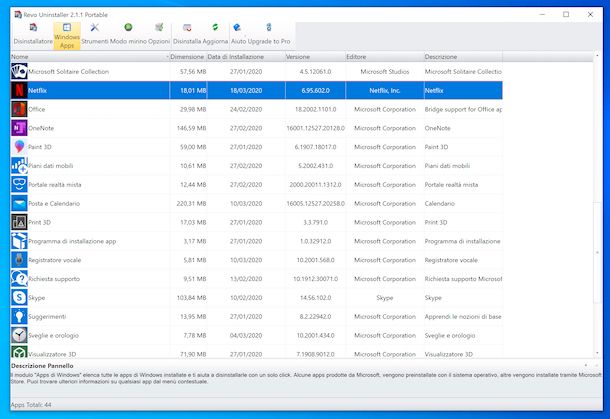
Task: Select the Registratore vocale row name
Action: coord(54,260)
